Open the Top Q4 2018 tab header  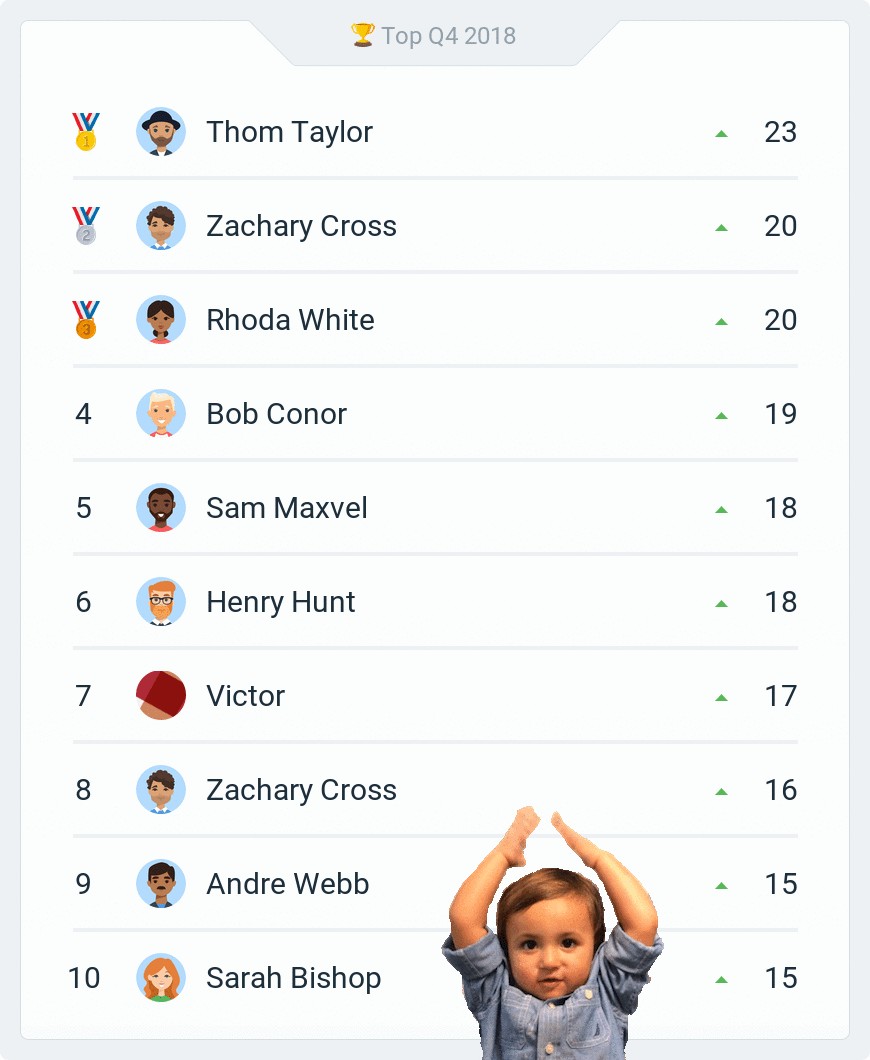coord(434,37)
